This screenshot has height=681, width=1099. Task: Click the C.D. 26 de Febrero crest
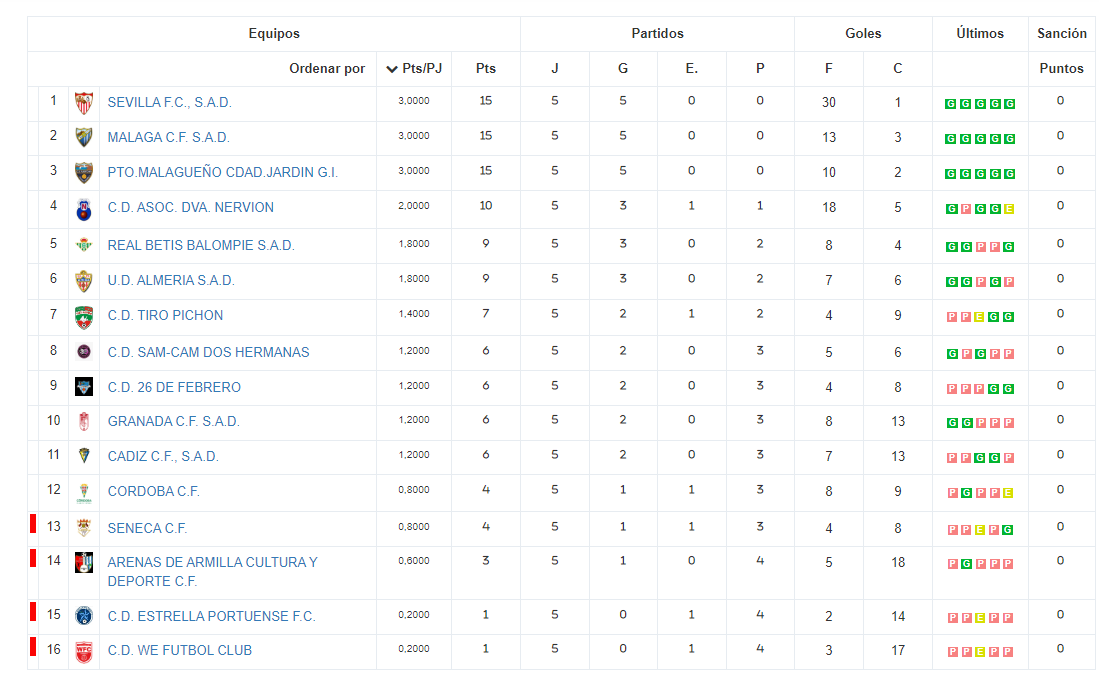(x=83, y=387)
